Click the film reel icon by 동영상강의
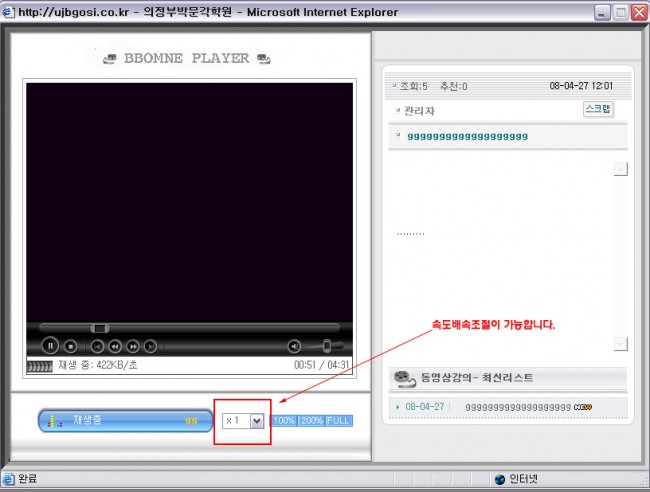Image resolution: width=650 pixels, height=492 pixels. (404, 379)
